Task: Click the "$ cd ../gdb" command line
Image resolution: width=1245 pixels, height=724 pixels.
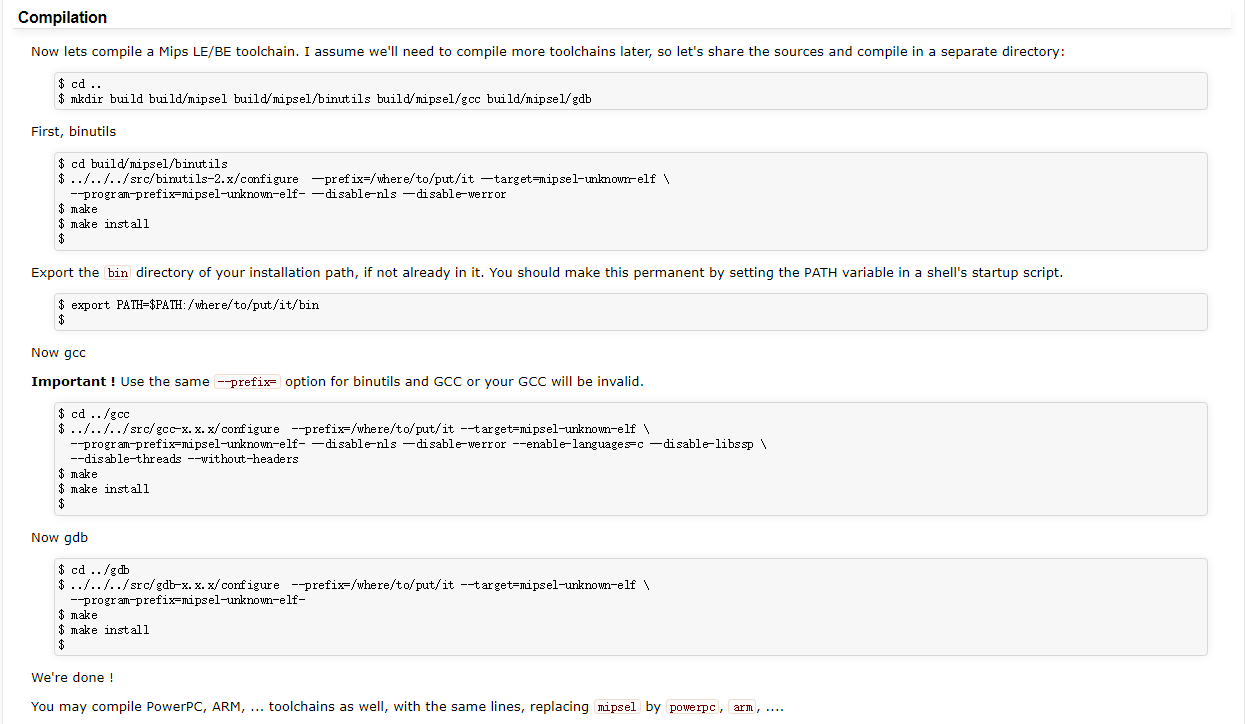Action: [x=94, y=570]
